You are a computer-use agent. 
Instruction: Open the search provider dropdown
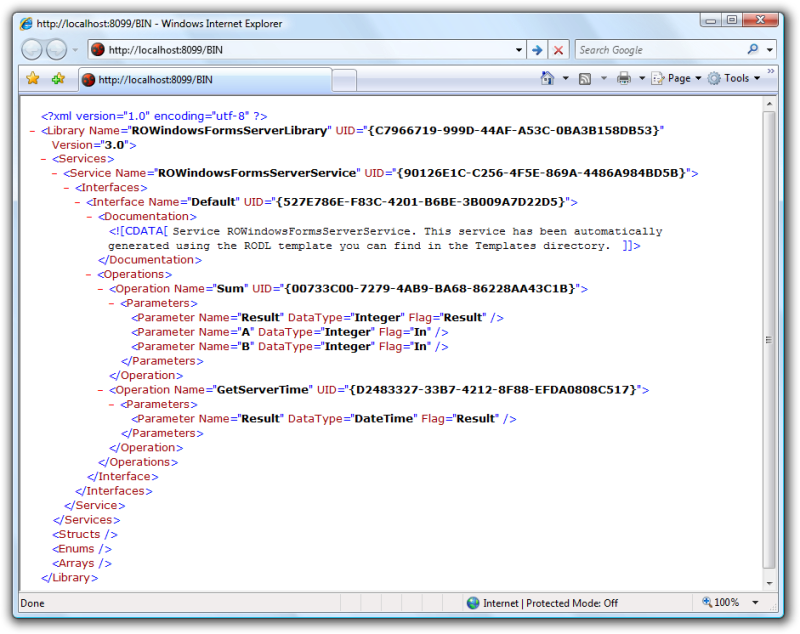[768, 49]
